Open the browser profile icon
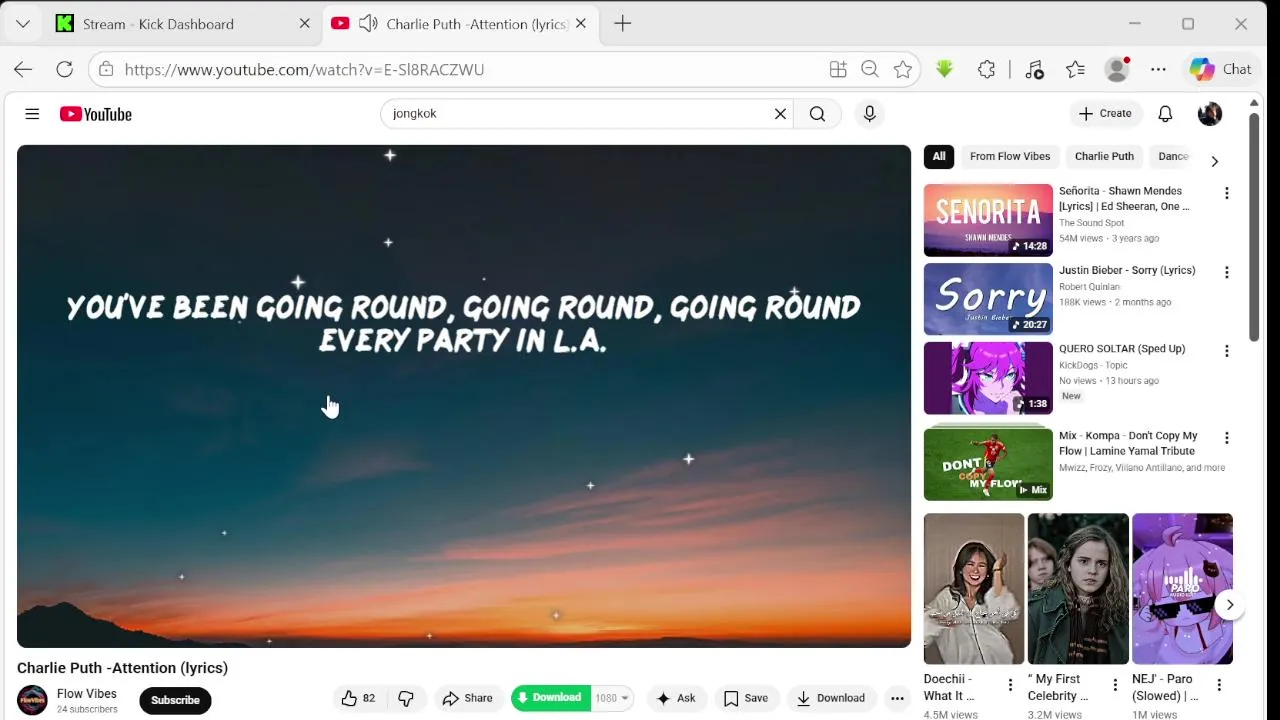The image size is (1280, 720). pos(1117,69)
